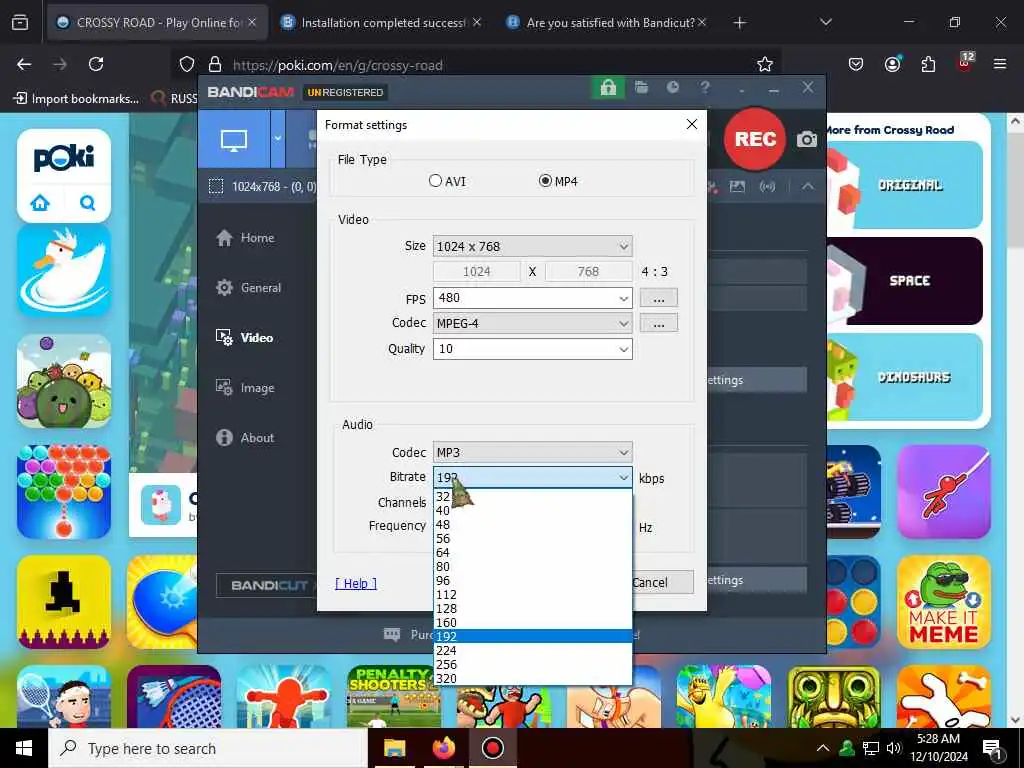The width and height of the screenshot is (1024, 768).
Task: Click the Help link in Format settings
Action: pos(356,583)
